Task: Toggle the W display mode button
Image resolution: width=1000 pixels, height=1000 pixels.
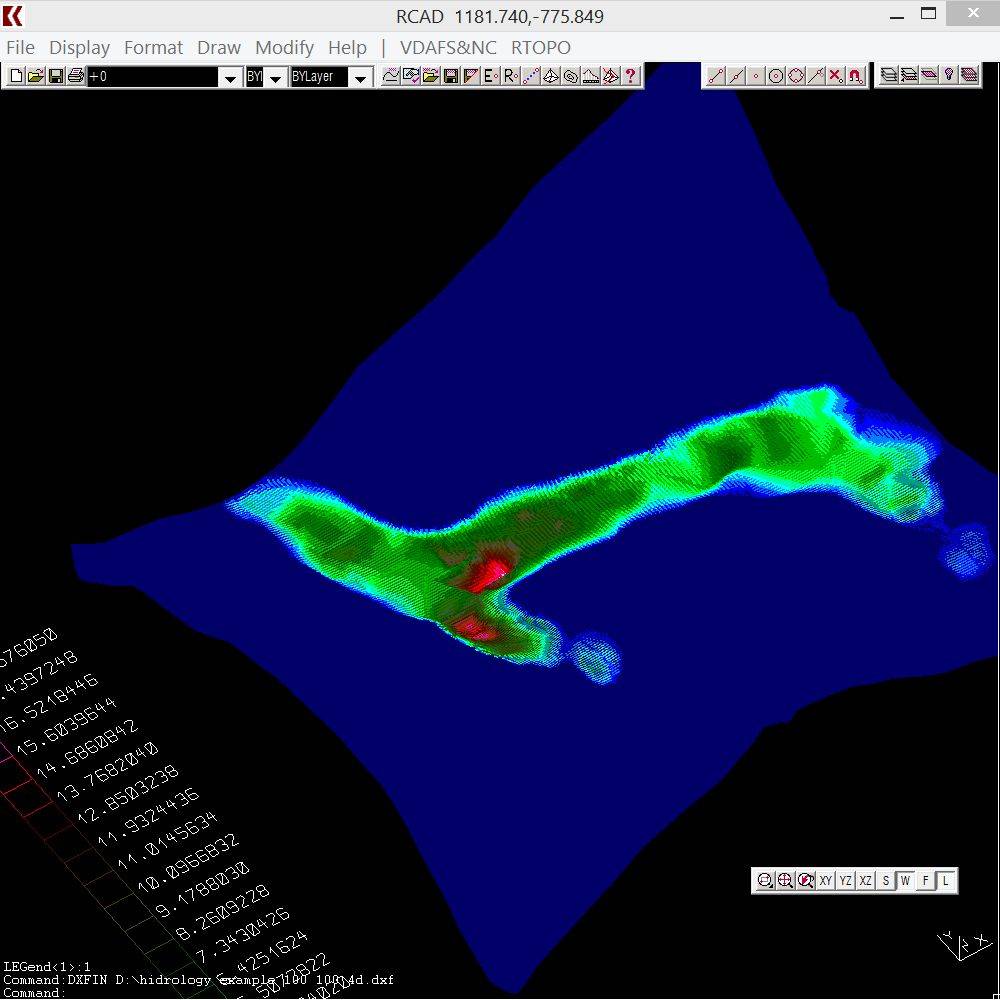Action: [x=905, y=880]
